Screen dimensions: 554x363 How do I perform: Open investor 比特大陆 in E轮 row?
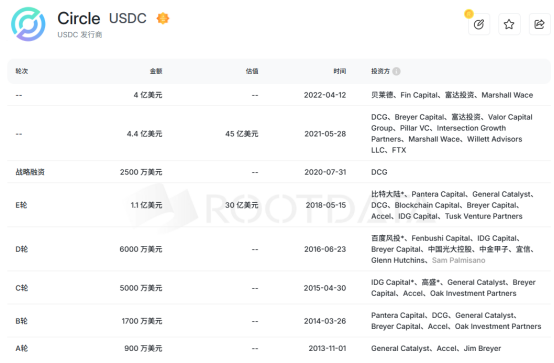[x=387, y=194]
